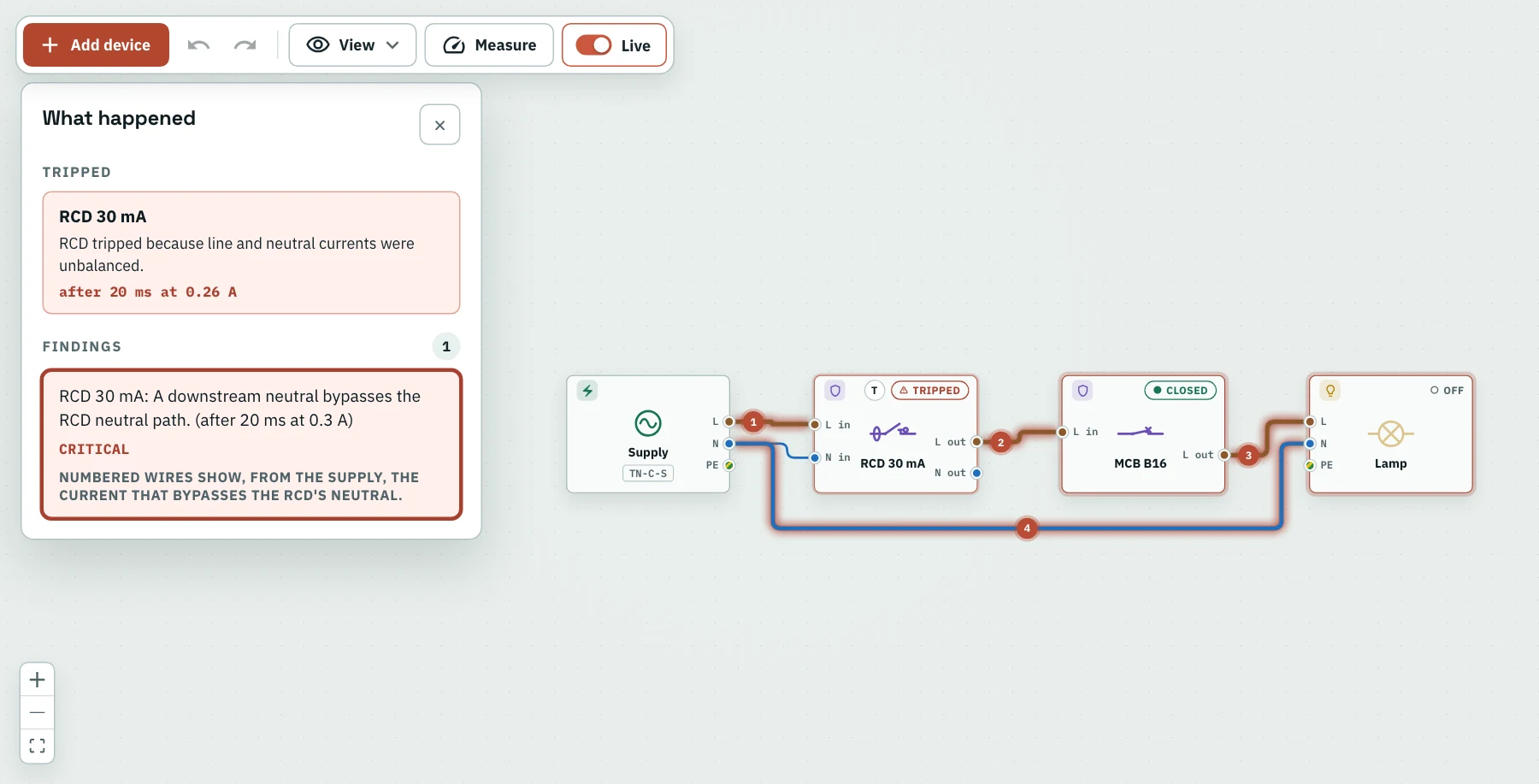Image resolution: width=1539 pixels, height=784 pixels.
Task: Click the RCD N out terminal
Action: click(x=976, y=473)
